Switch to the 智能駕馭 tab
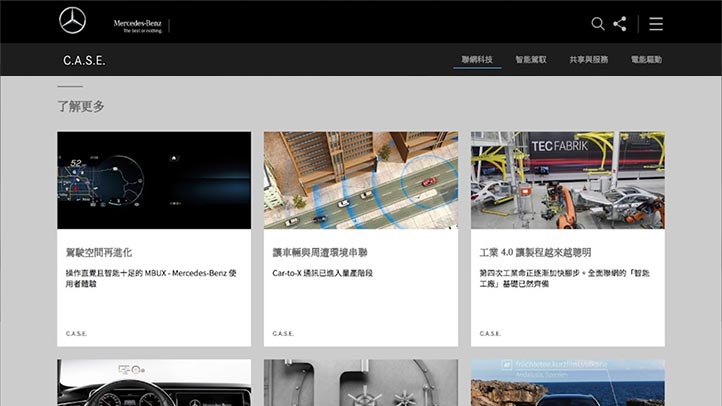722x406 pixels. [531, 60]
